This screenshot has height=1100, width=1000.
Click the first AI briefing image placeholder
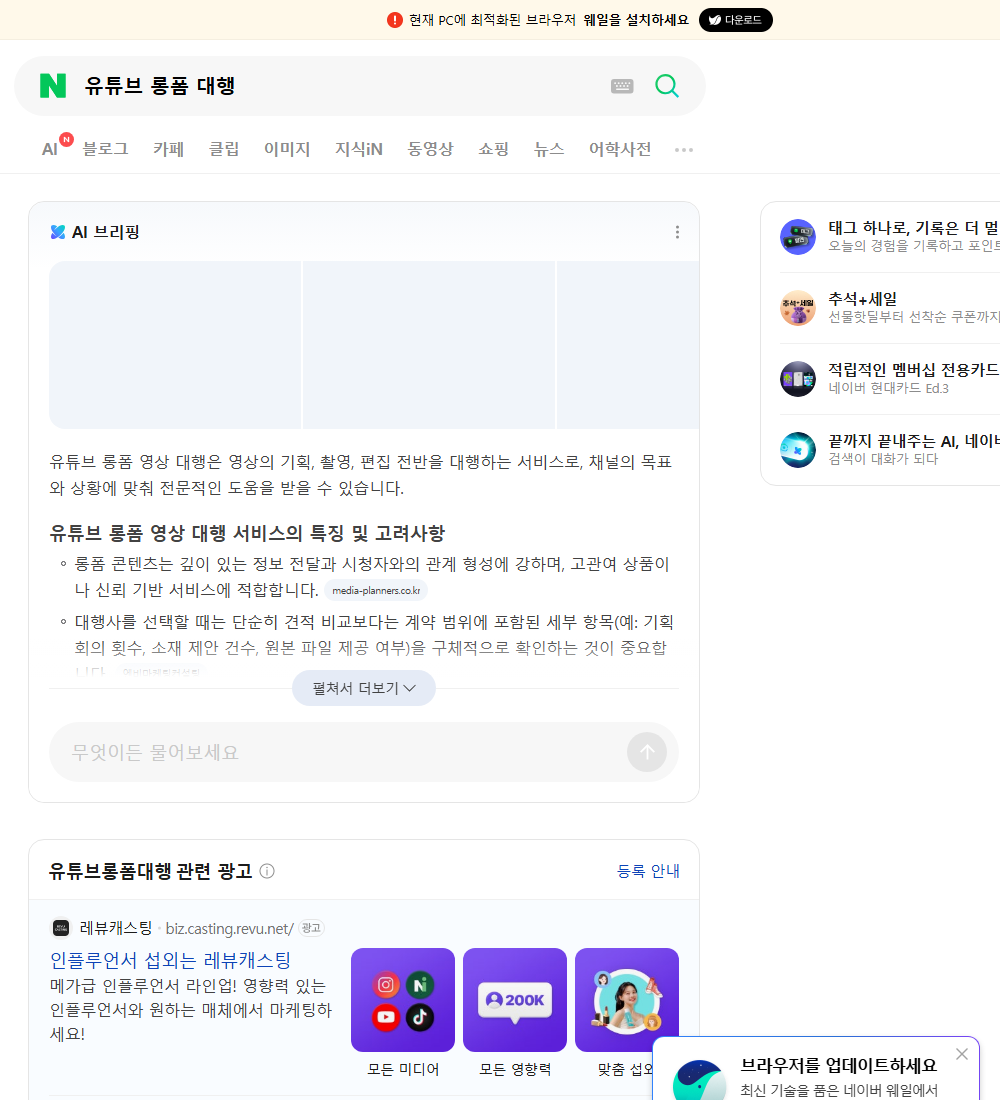(175, 344)
